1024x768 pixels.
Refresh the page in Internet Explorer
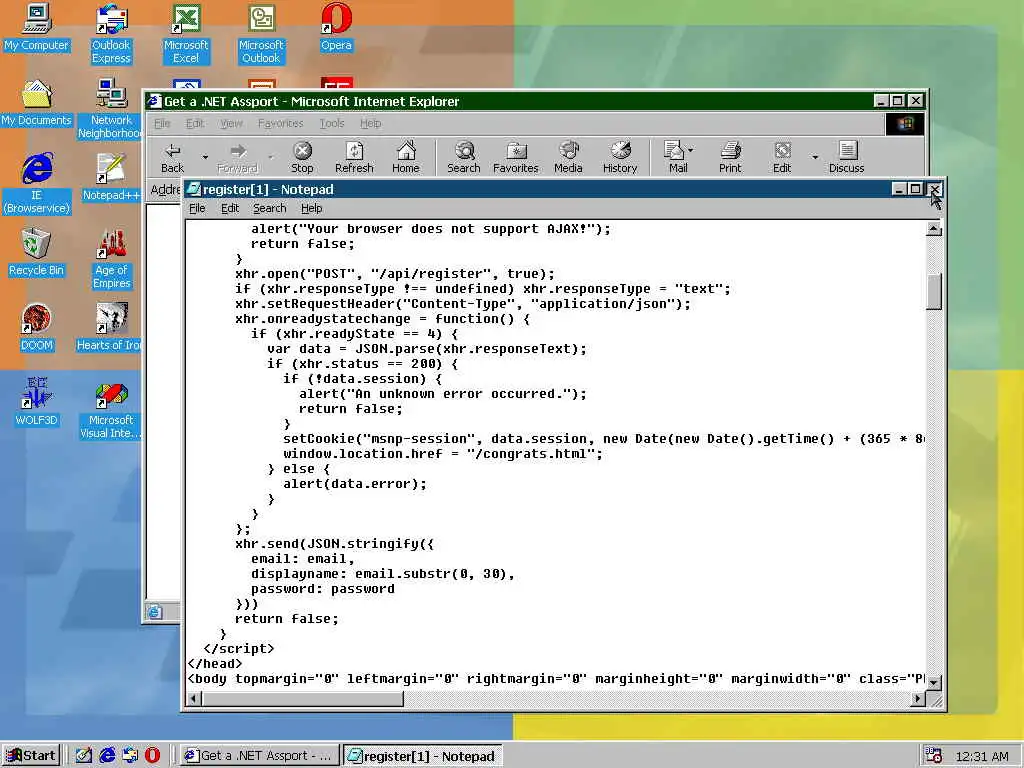tap(354, 158)
